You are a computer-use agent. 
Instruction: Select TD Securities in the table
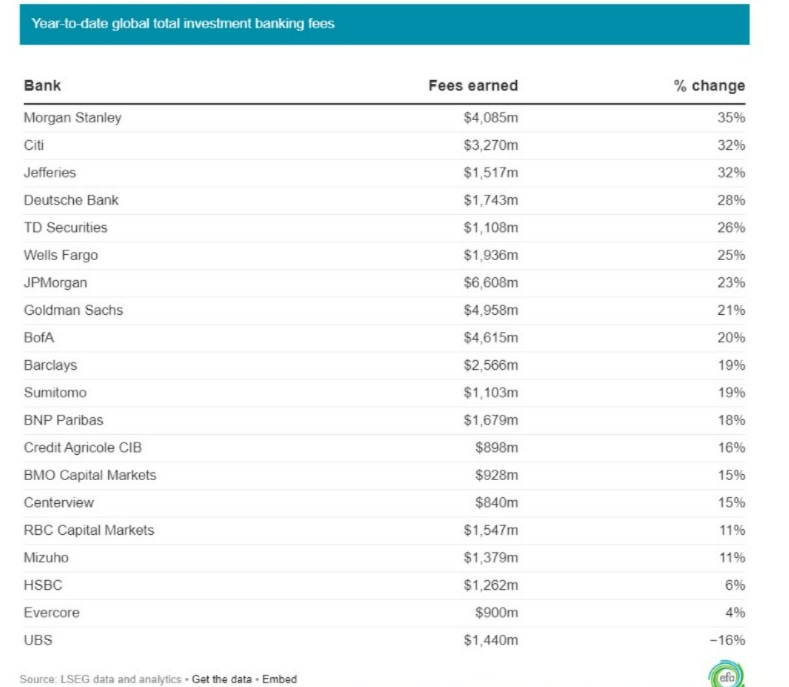tap(65, 227)
